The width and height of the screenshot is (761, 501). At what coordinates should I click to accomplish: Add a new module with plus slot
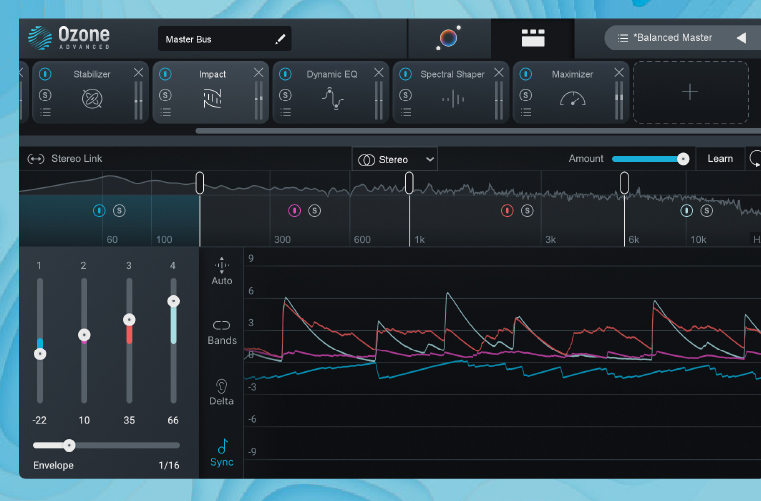pos(690,92)
